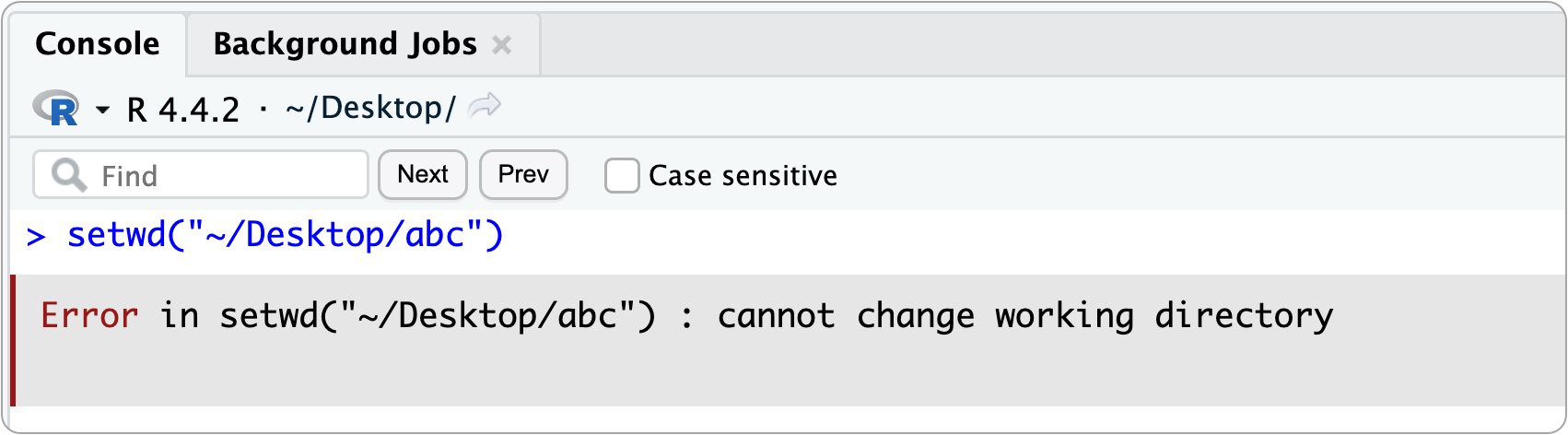Click the R 4.4.2 version label
Image resolution: width=1568 pixels, height=435 pixels.
[183, 110]
